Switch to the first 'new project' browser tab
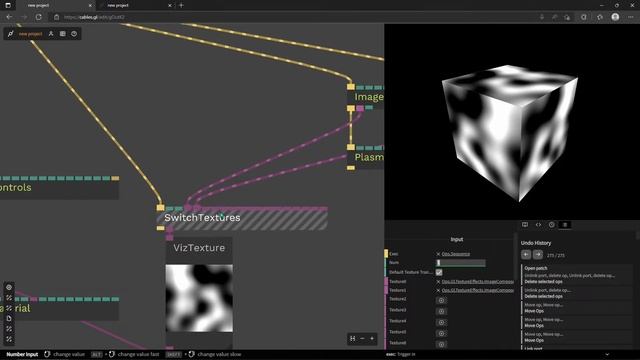 55,5
